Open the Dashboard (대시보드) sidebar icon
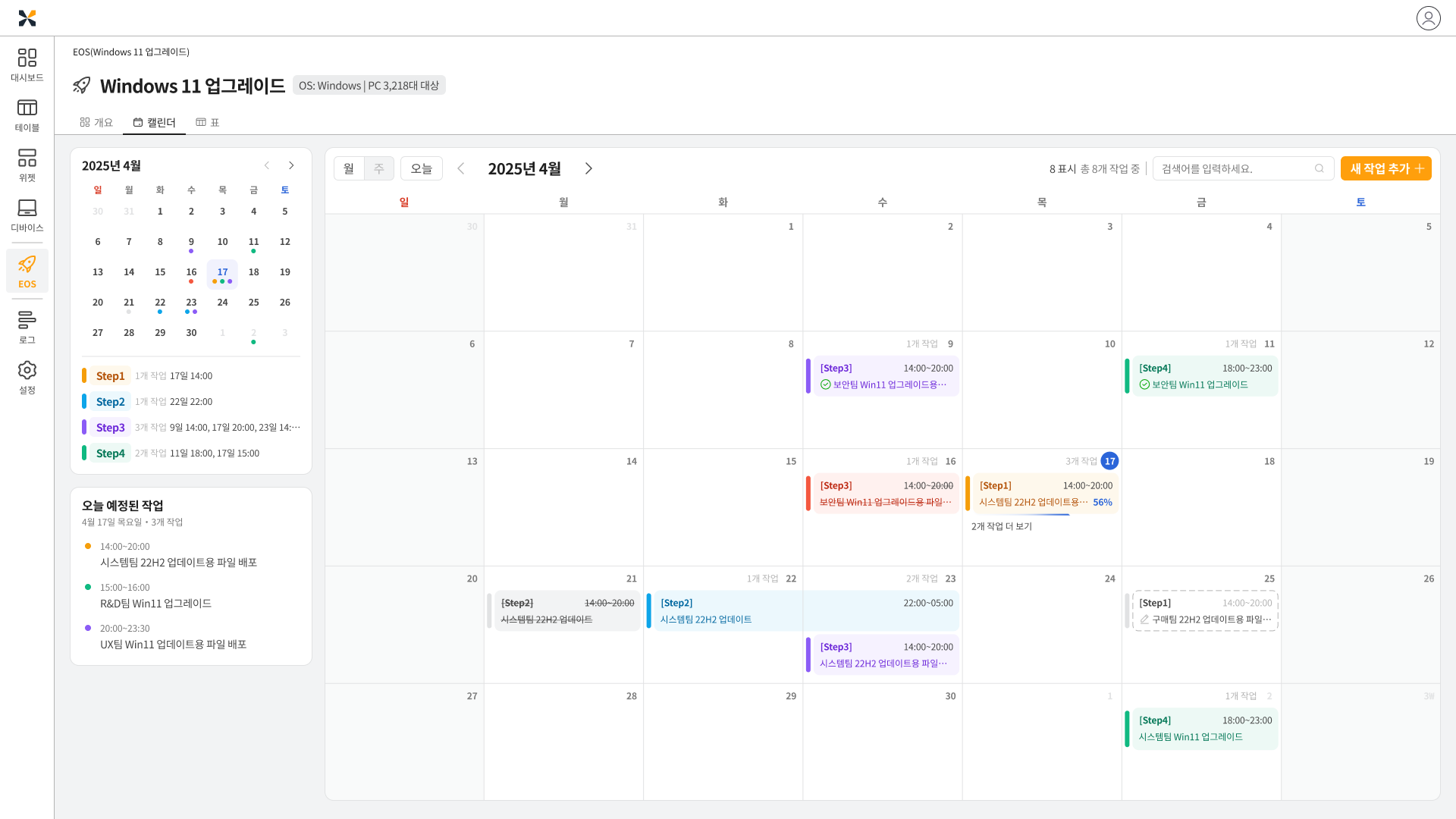The width and height of the screenshot is (1456, 819). click(x=27, y=65)
